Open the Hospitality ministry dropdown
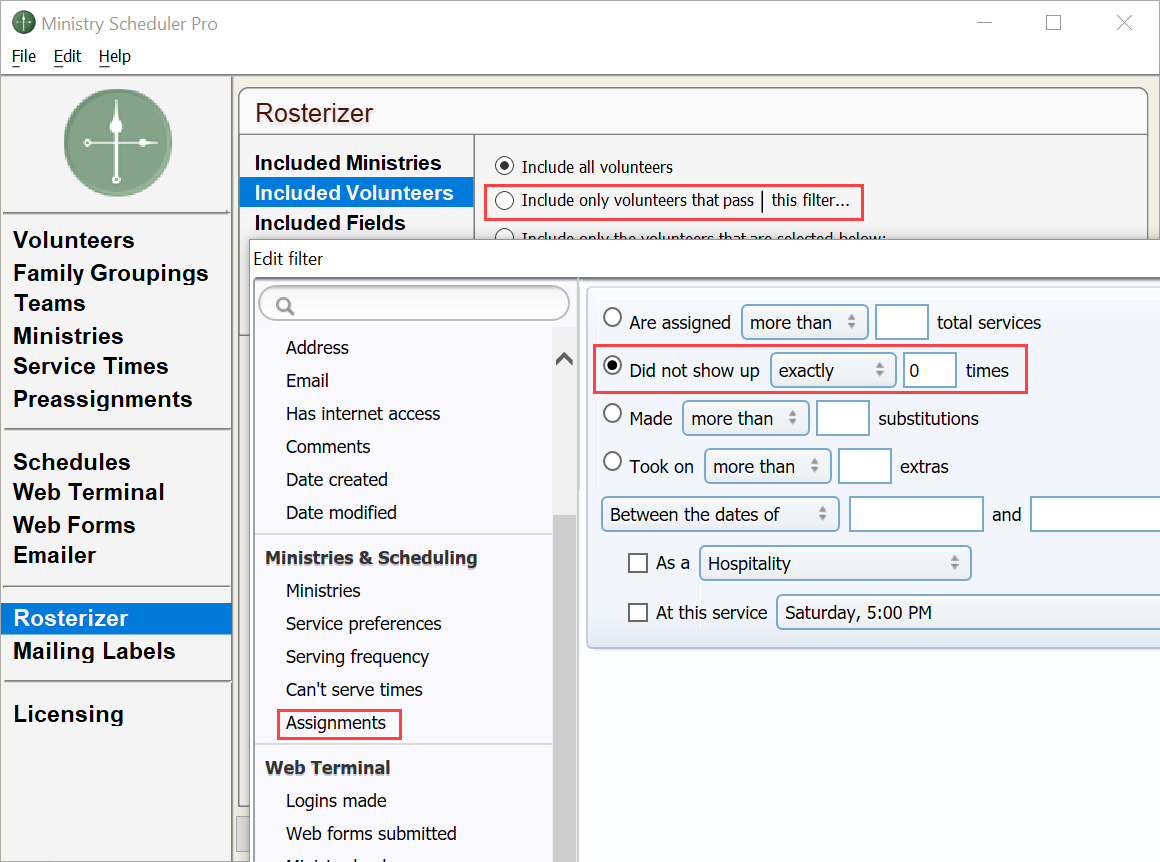Viewport: 1160px width, 862px height. pos(834,563)
